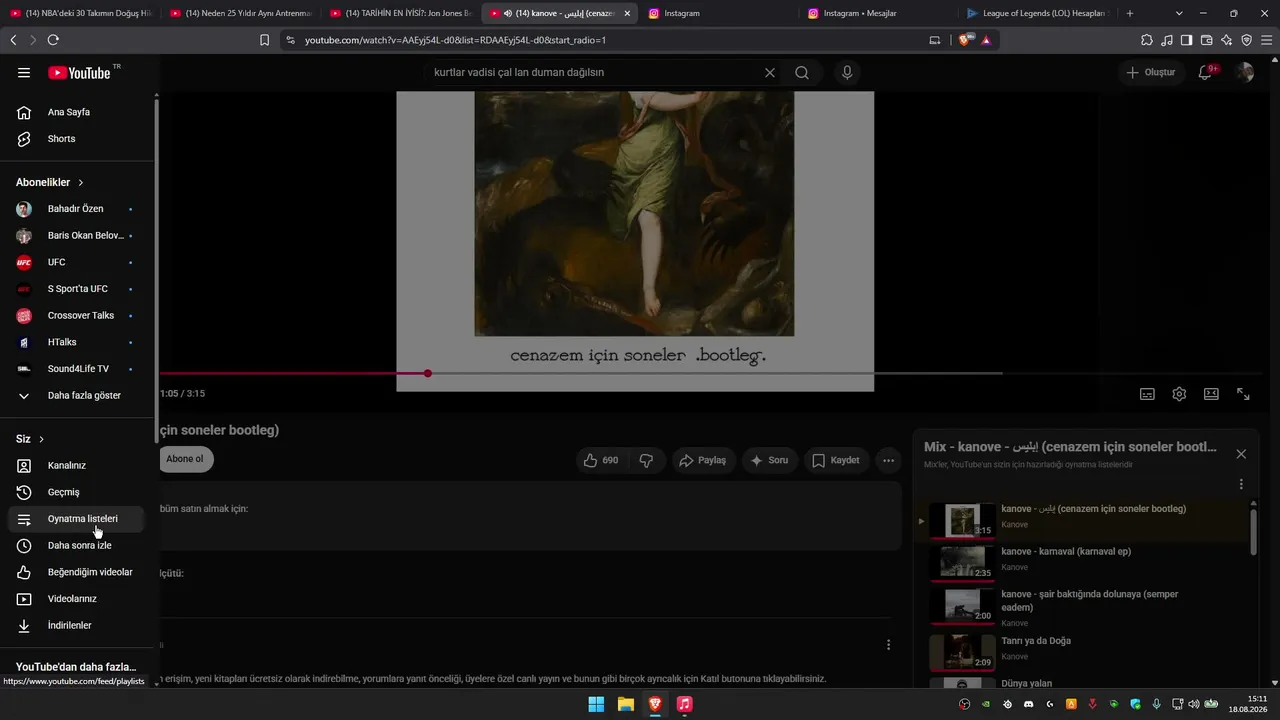Screen dimensions: 1280x720
Task: Open the install app icon in address bar
Action: coord(935,40)
